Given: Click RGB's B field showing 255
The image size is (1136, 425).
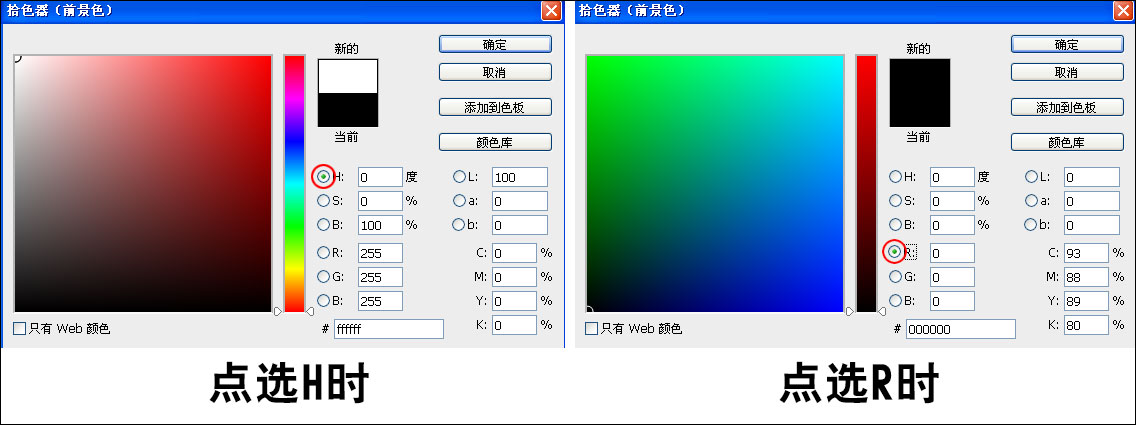Looking at the screenshot, I should (x=380, y=300).
